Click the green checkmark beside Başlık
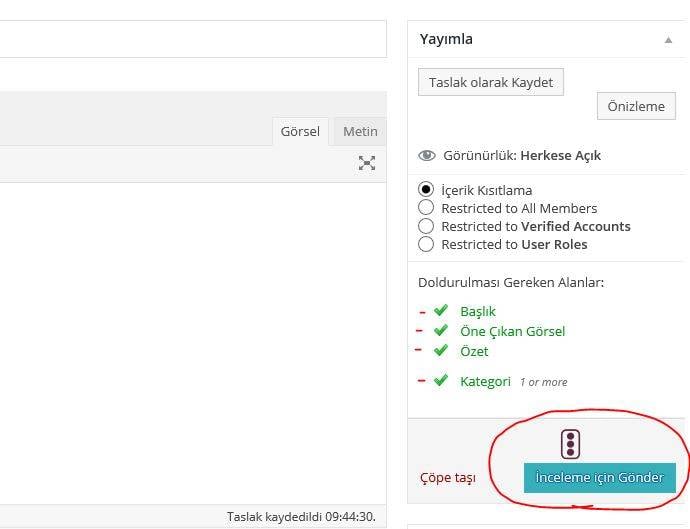Viewport: 690px width, 529px height. 440,311
